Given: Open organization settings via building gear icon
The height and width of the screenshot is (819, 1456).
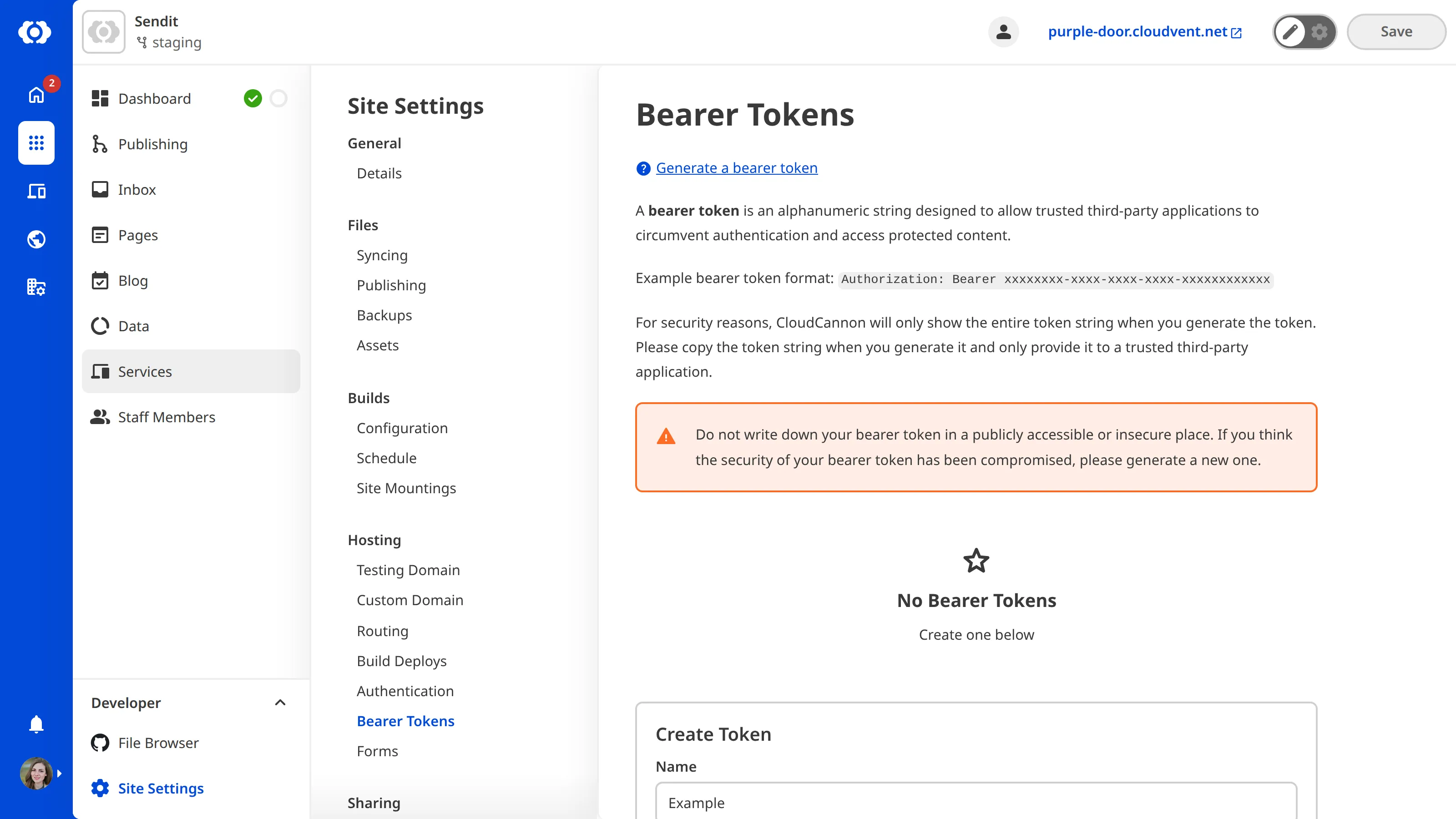Looking at the screenshot, I should coord(35,287).
